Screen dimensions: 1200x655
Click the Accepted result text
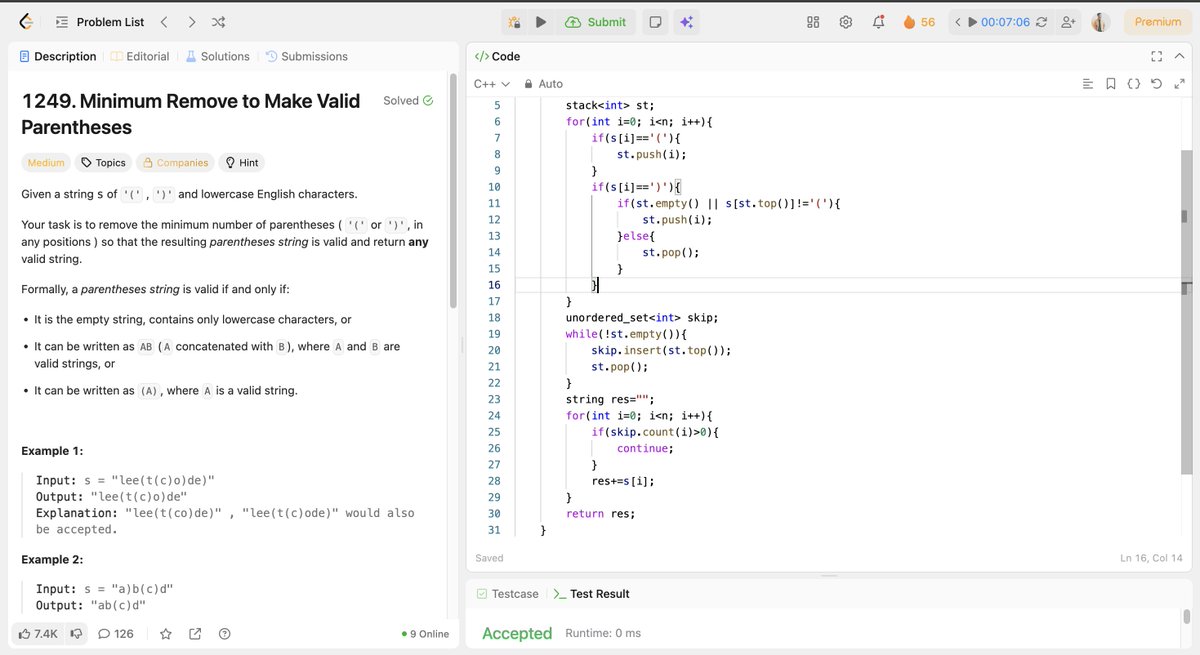517,633
